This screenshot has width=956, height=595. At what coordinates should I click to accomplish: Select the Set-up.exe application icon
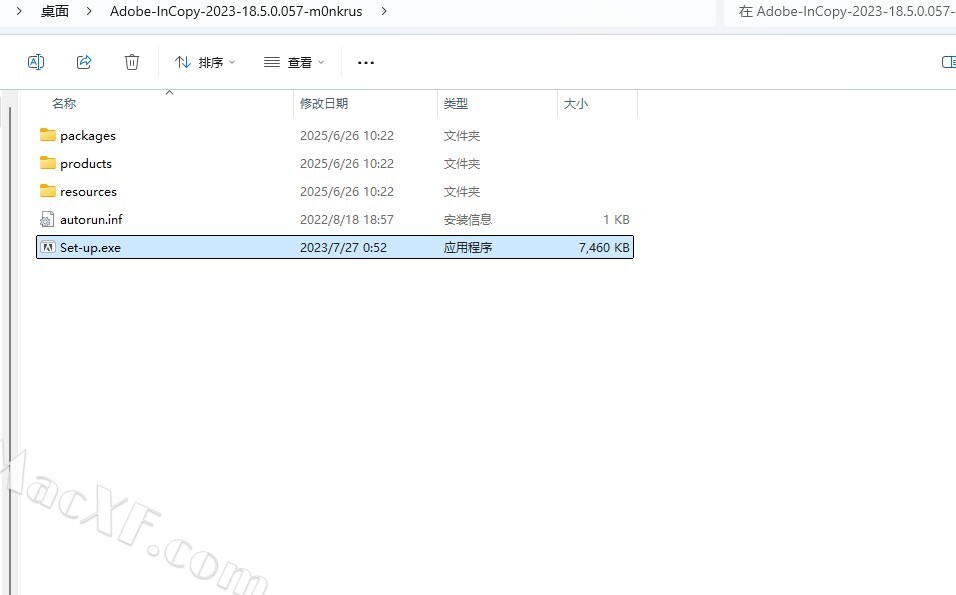pyautogui.click(x=48, y=247)
